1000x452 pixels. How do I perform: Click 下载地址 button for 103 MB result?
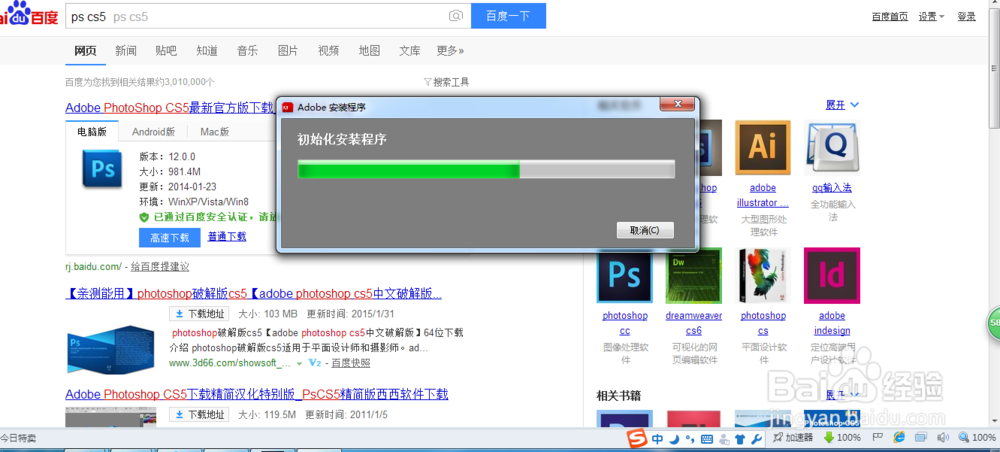pos(199,314)
